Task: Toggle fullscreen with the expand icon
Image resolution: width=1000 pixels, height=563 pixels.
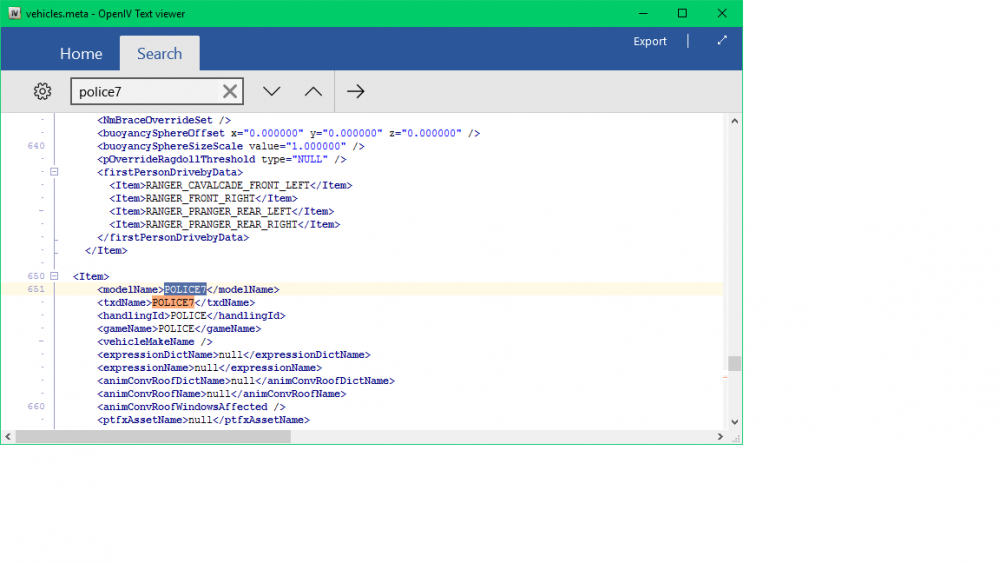Action: (x=722, y=41)
